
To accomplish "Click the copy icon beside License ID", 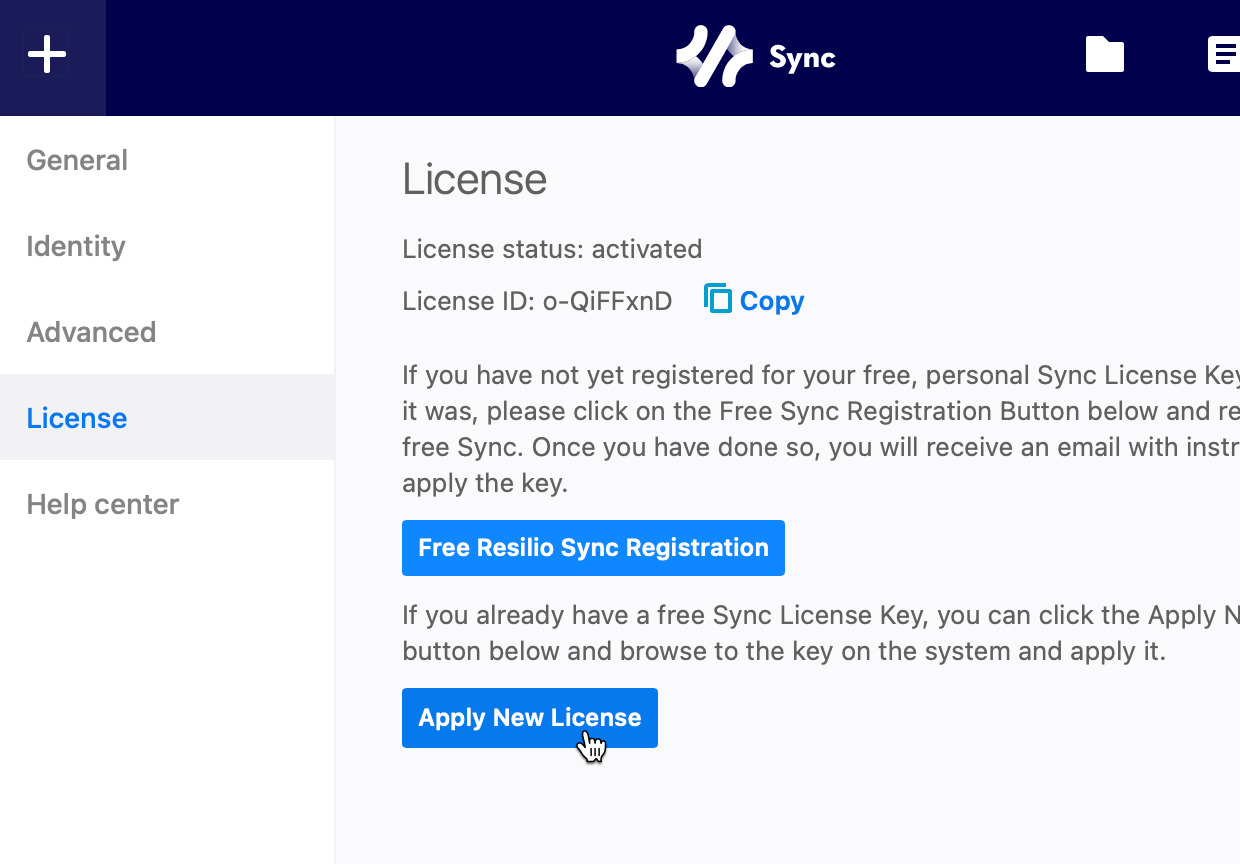I will coord(717,299).
